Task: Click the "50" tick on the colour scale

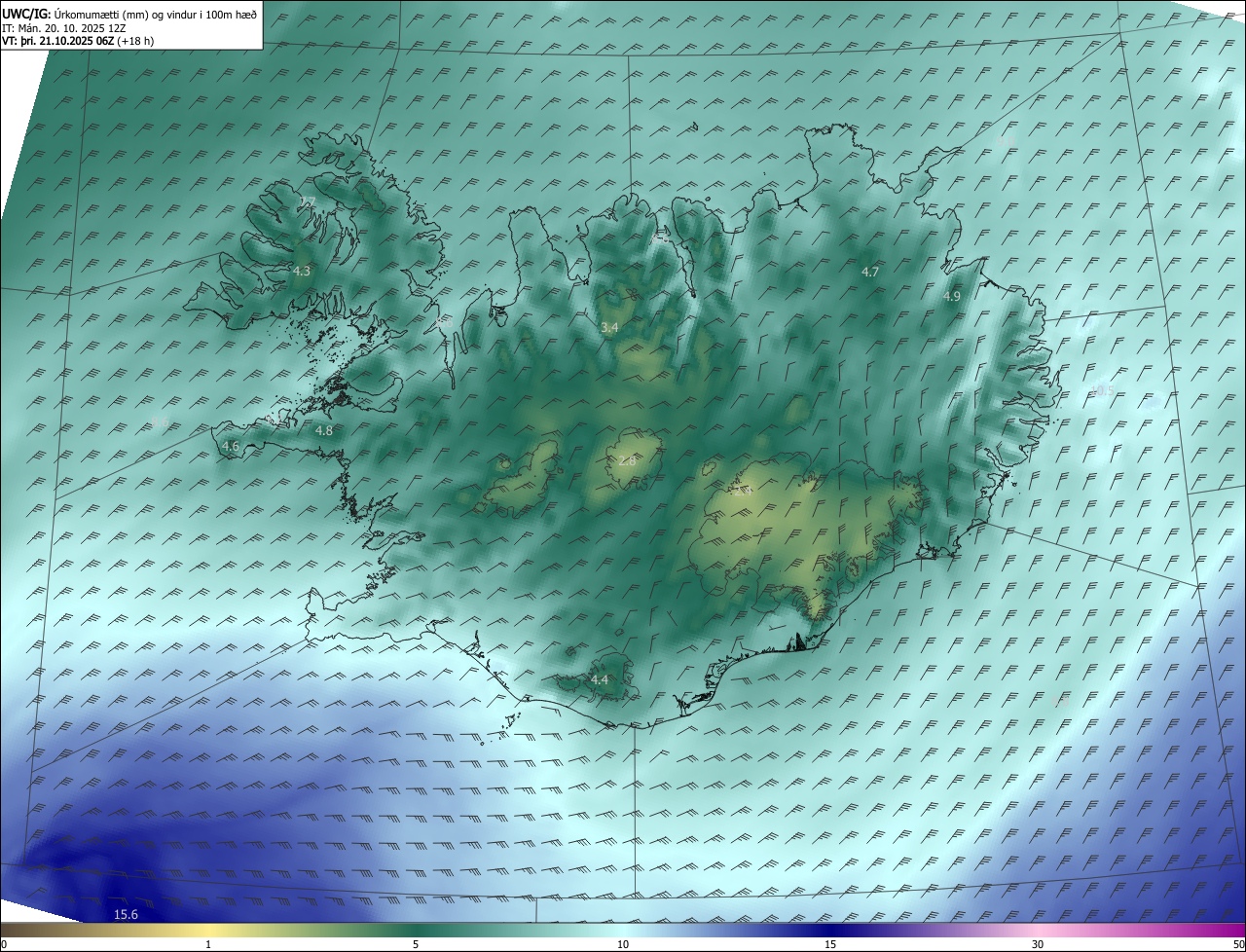Action: click(x=1238, y=944)
